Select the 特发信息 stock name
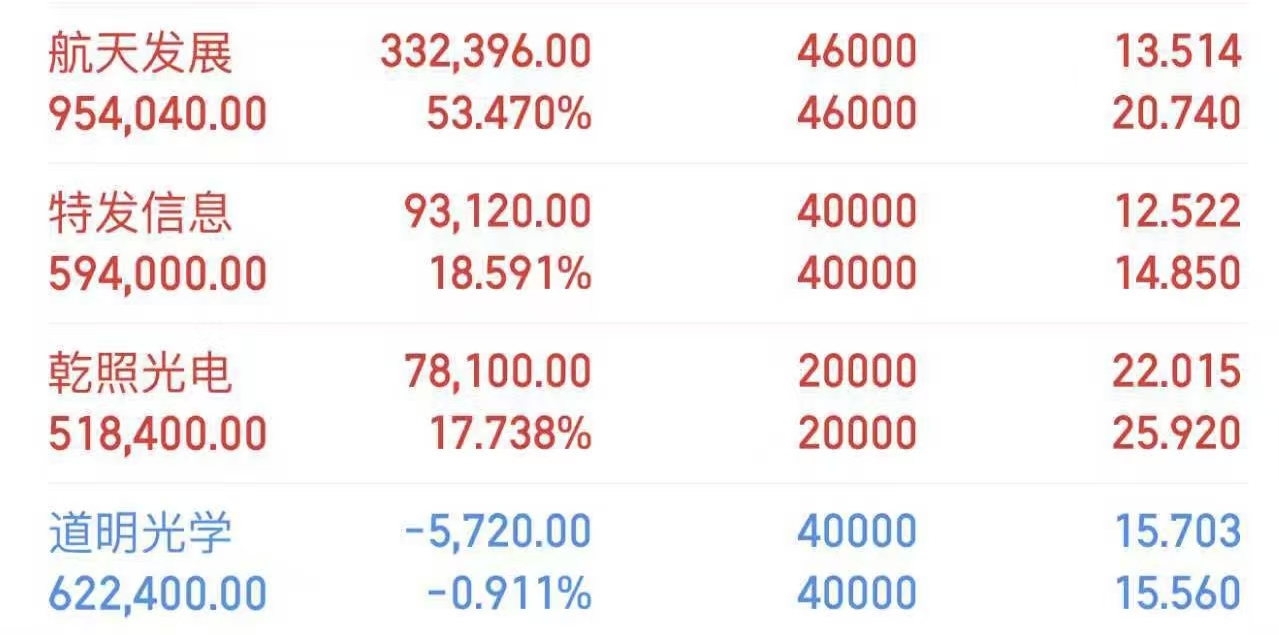Screen dimensions: 1279x635 tap(141, 213)
